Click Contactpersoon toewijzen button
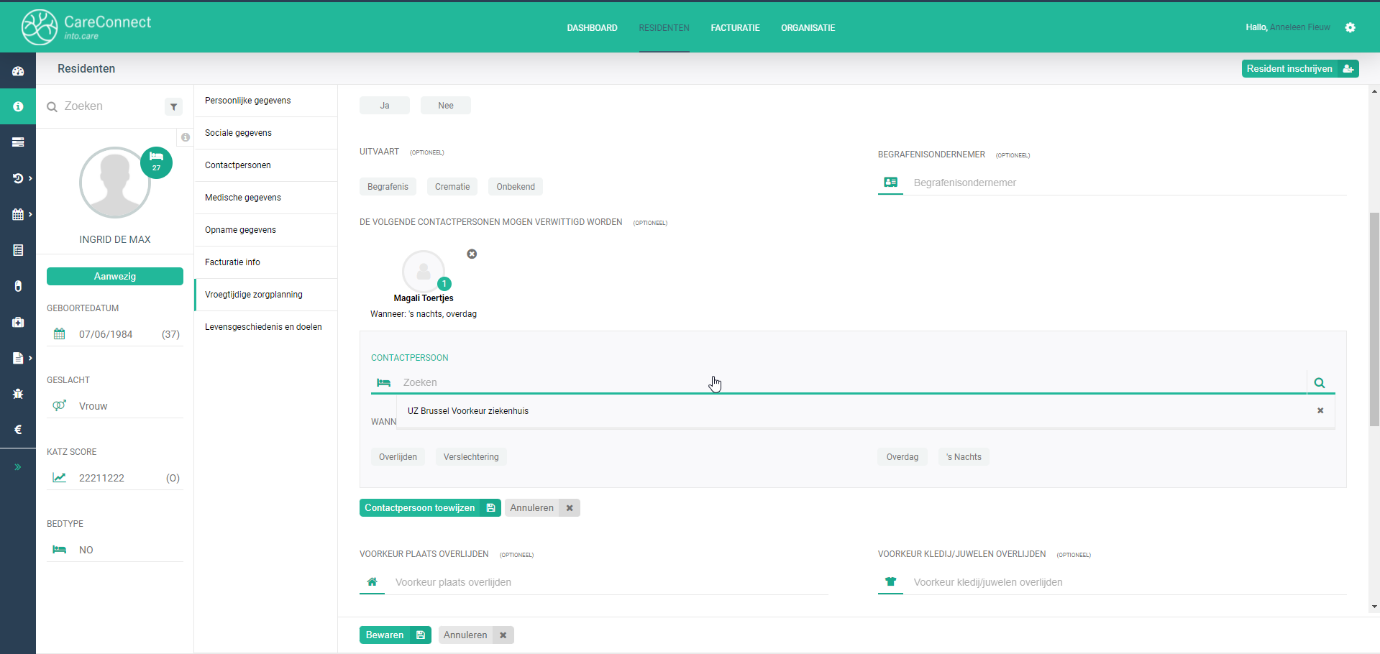1380x654 pixels. click(430, 508)
